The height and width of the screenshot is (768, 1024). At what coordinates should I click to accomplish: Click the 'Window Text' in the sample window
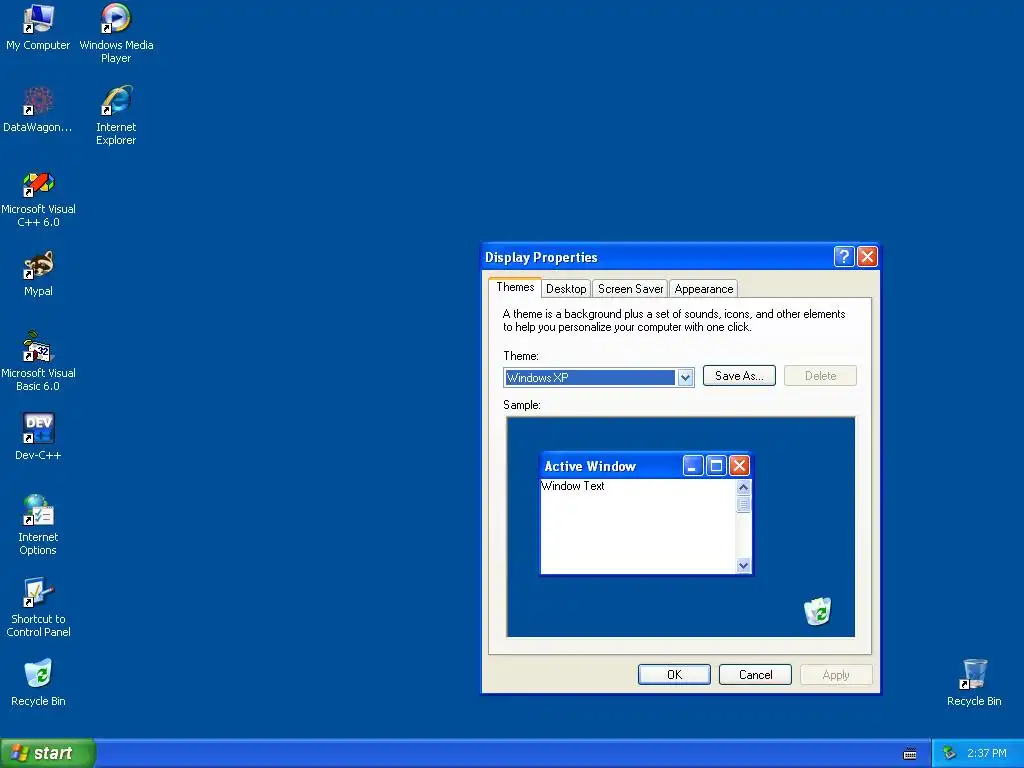tap(573, 486)
